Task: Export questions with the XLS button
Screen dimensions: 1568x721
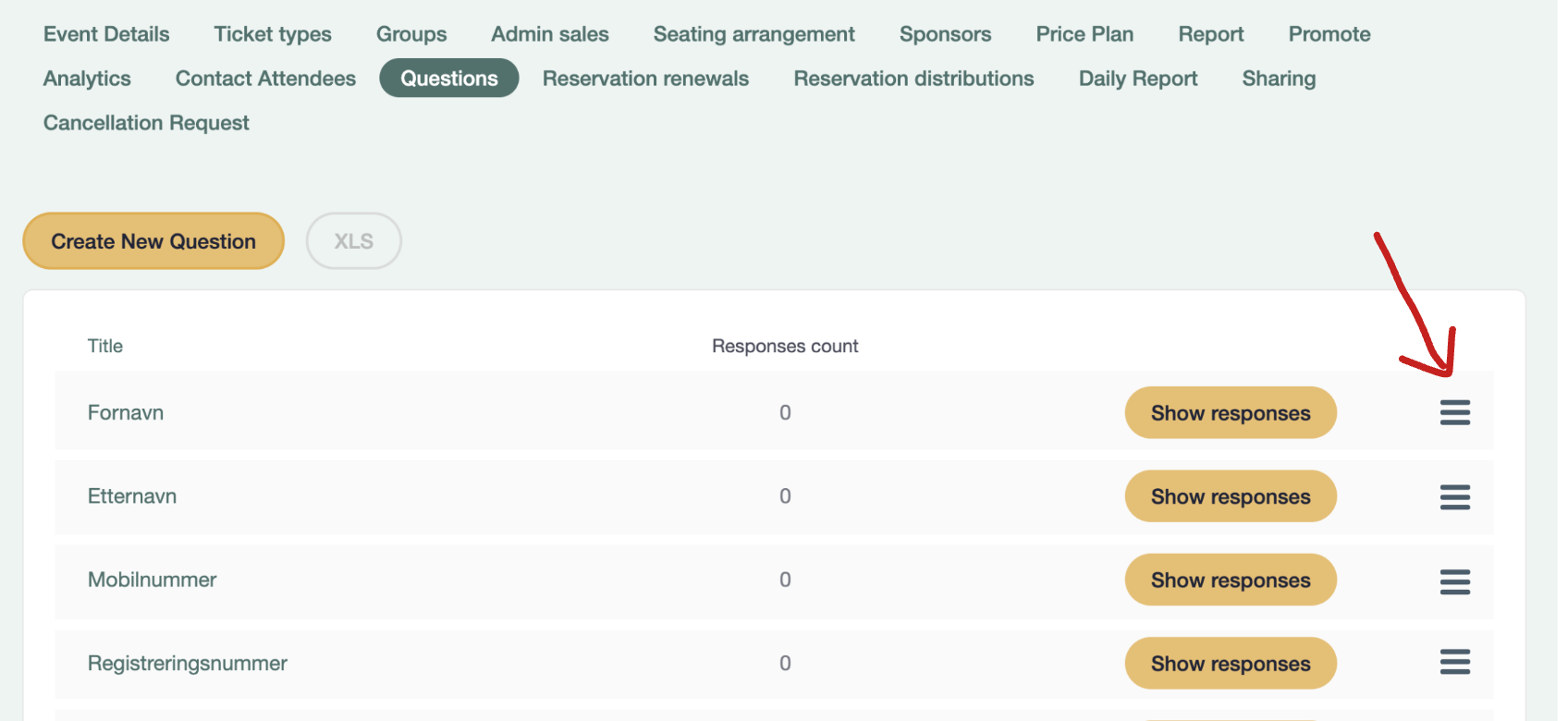Action: pyautogui.click(x=353, y=241)
